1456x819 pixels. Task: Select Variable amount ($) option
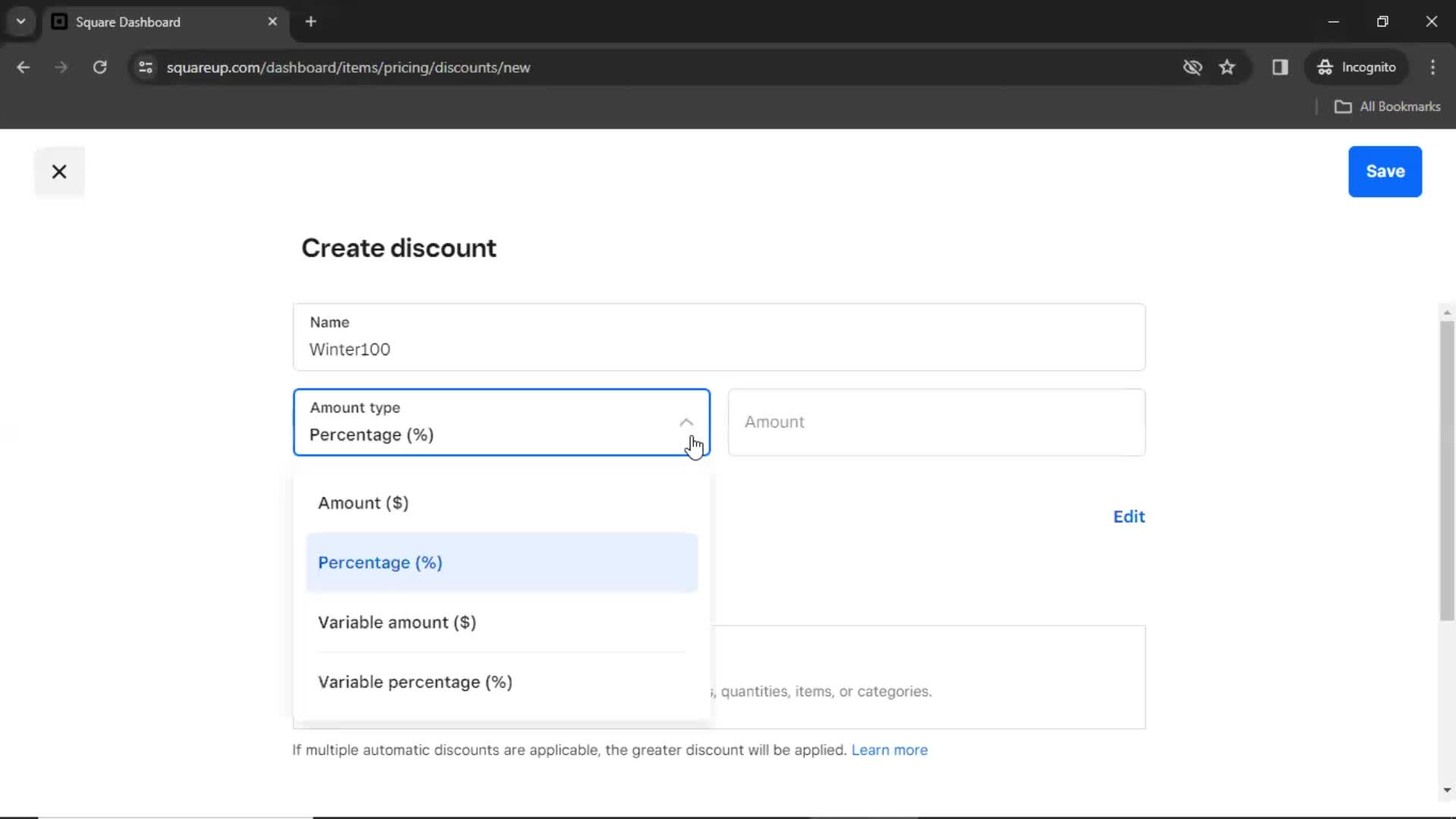click(397, 622)
